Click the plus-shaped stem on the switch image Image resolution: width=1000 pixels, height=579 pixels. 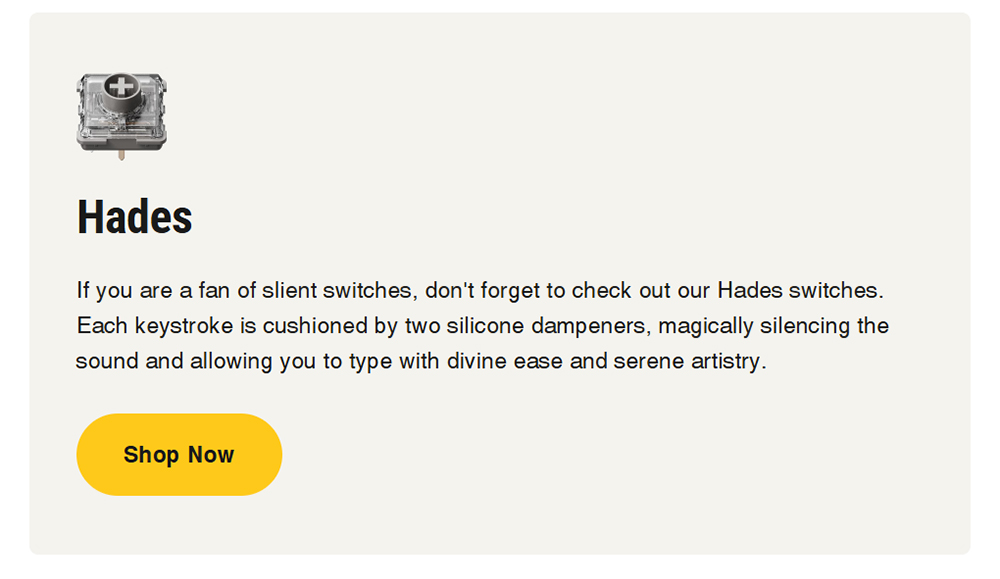tap(120, 87)
